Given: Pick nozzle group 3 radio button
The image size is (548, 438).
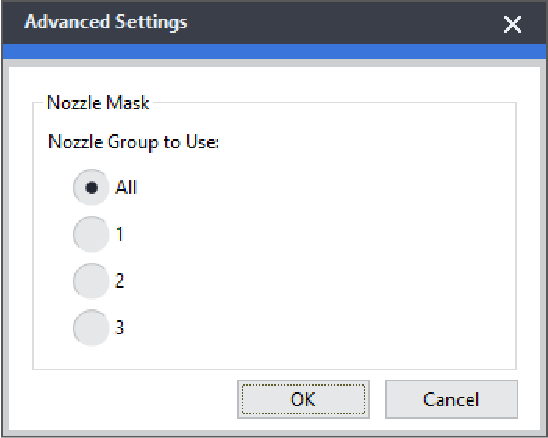Looking at the screenshot, I should pyautogui.click(x=91, y=328).
